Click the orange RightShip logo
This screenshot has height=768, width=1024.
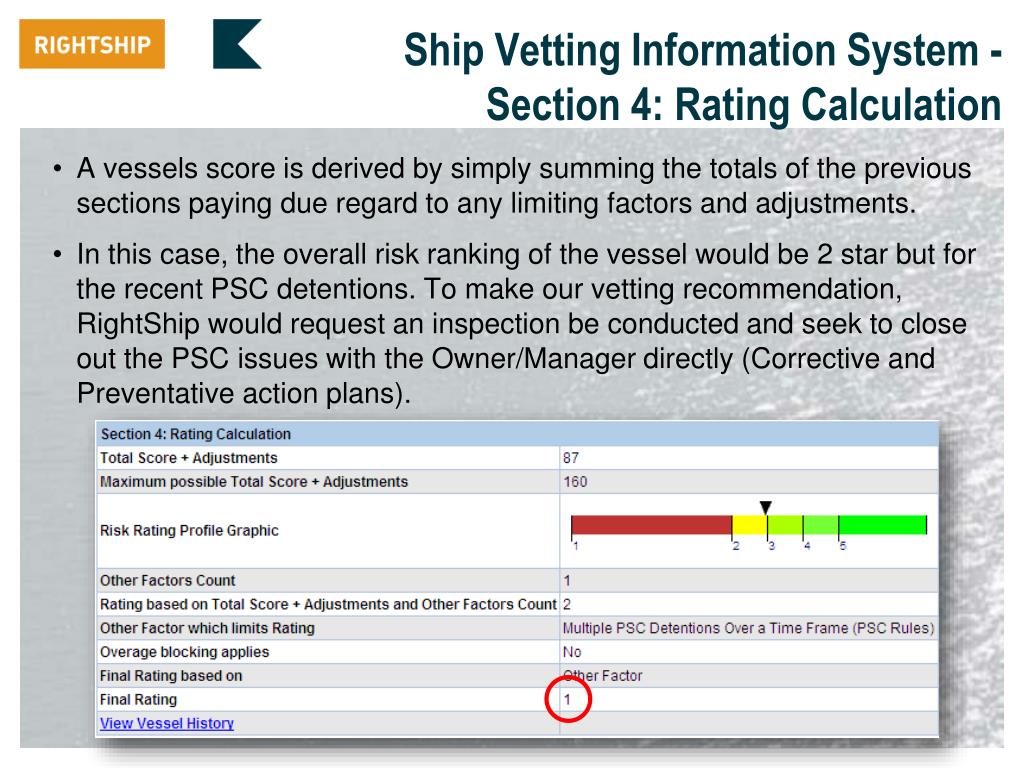pos(92,44)
